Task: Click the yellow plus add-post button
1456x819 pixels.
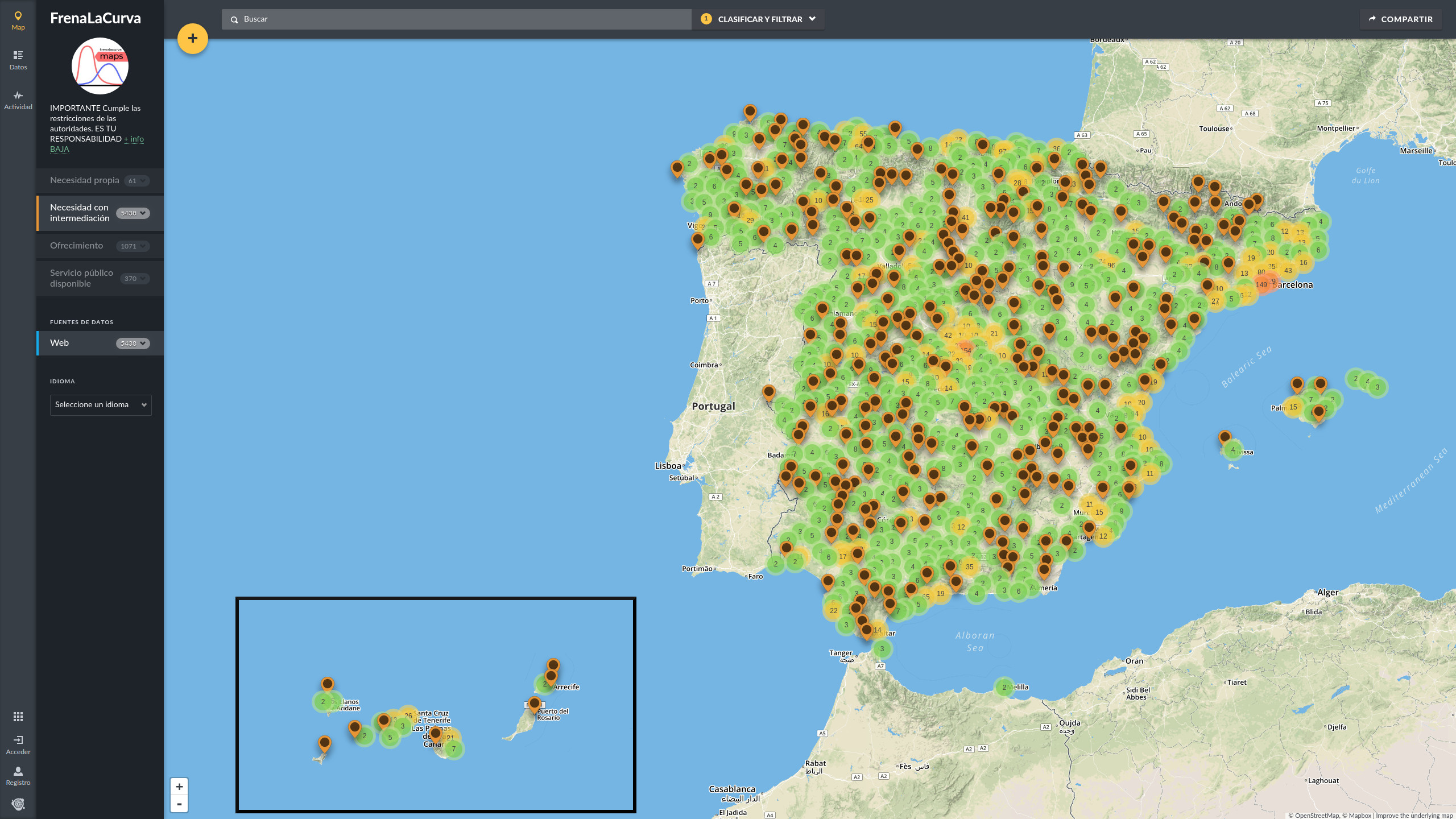Action: (193, 39)
